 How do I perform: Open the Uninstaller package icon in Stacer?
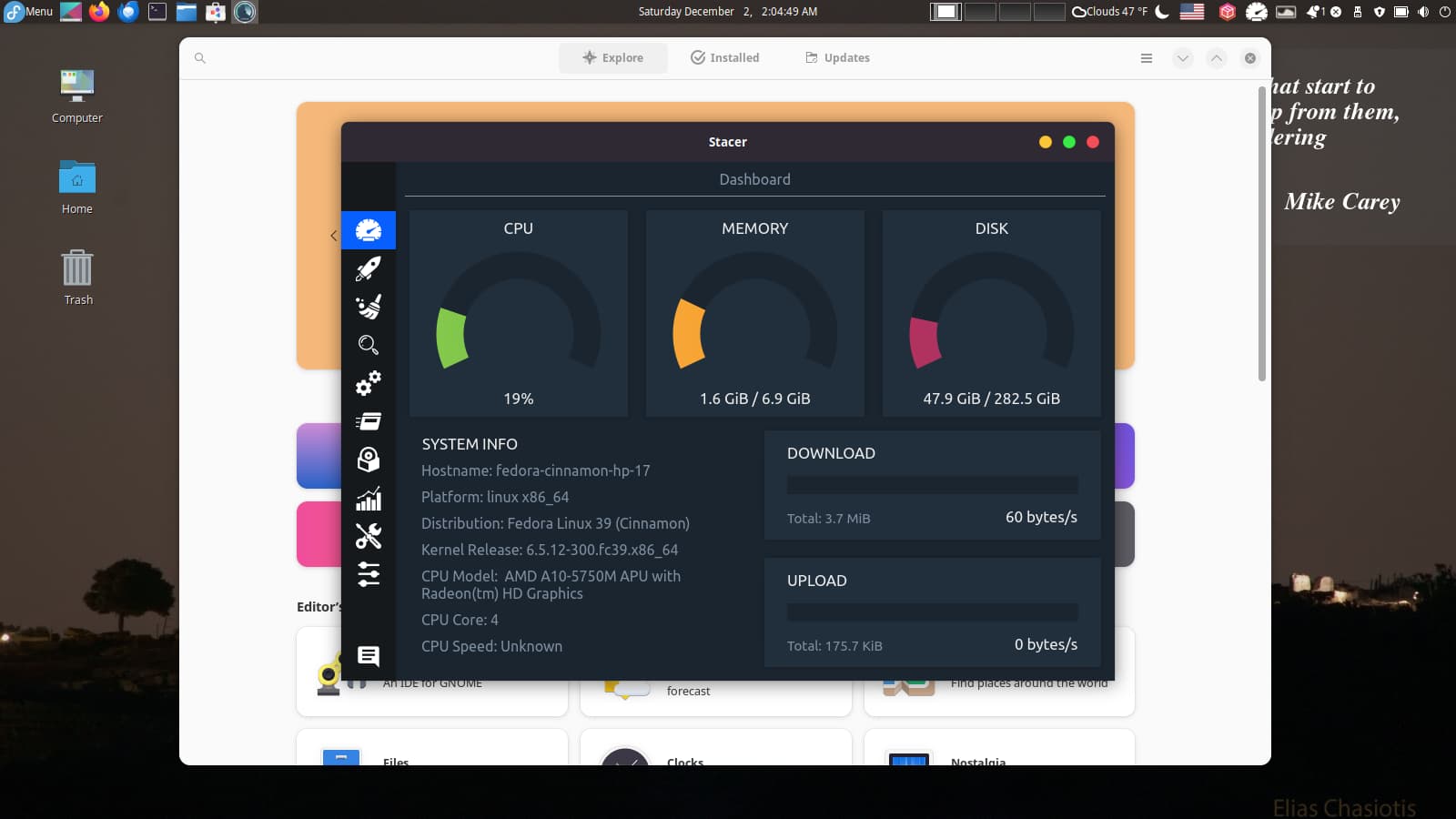click(x=369, y=460)
